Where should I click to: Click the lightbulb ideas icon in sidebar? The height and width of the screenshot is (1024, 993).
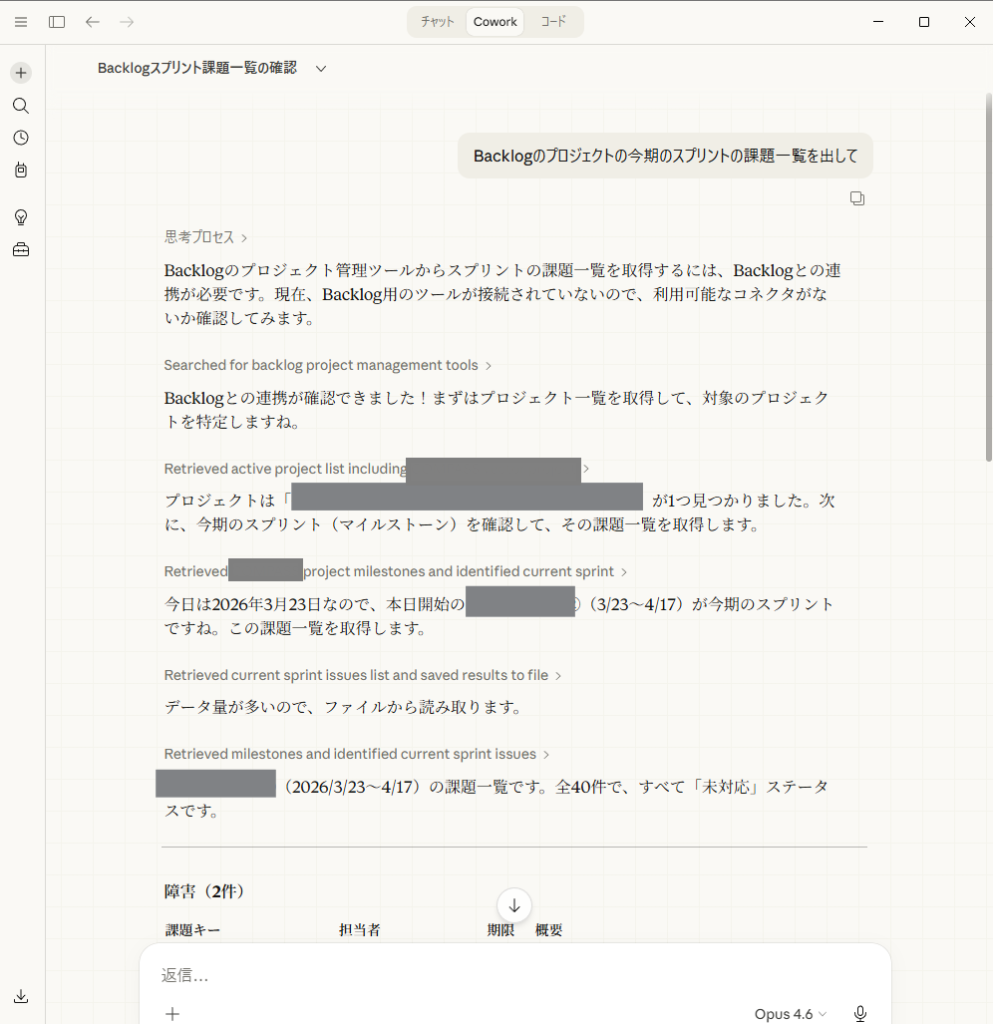[21, 217]
